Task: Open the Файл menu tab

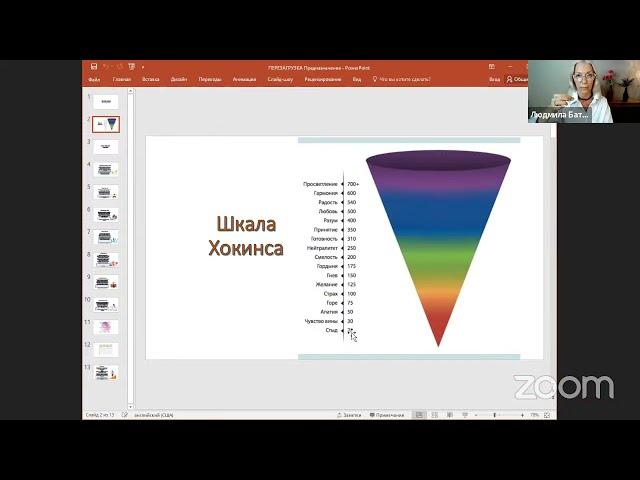Action: click(94, 79)
